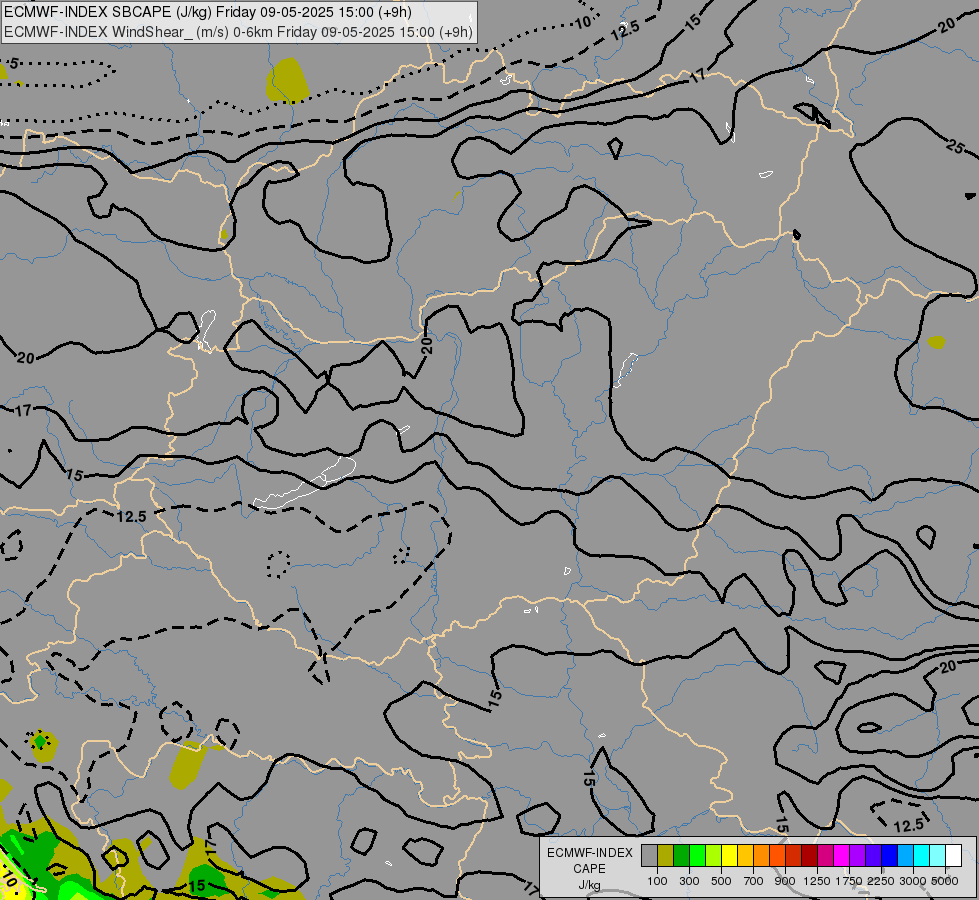Select the 2250 legend value
Viewport: 979px width, 900px height.
pos(881,881)
